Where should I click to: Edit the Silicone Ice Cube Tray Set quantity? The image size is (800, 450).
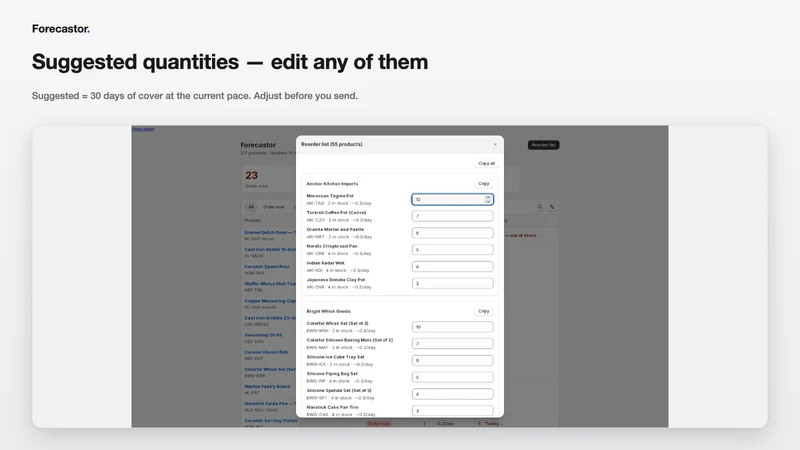tap(453, 360)
